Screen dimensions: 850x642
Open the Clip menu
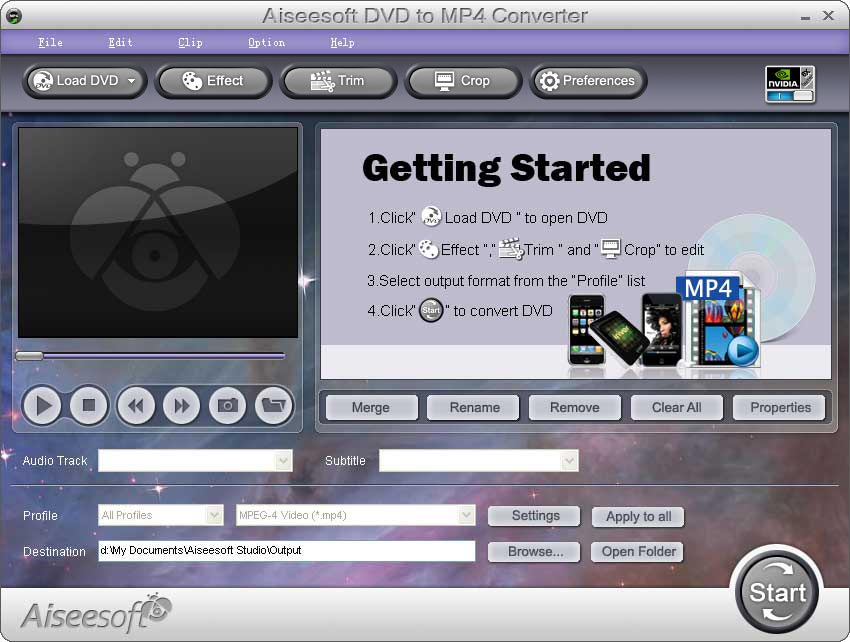190,42
